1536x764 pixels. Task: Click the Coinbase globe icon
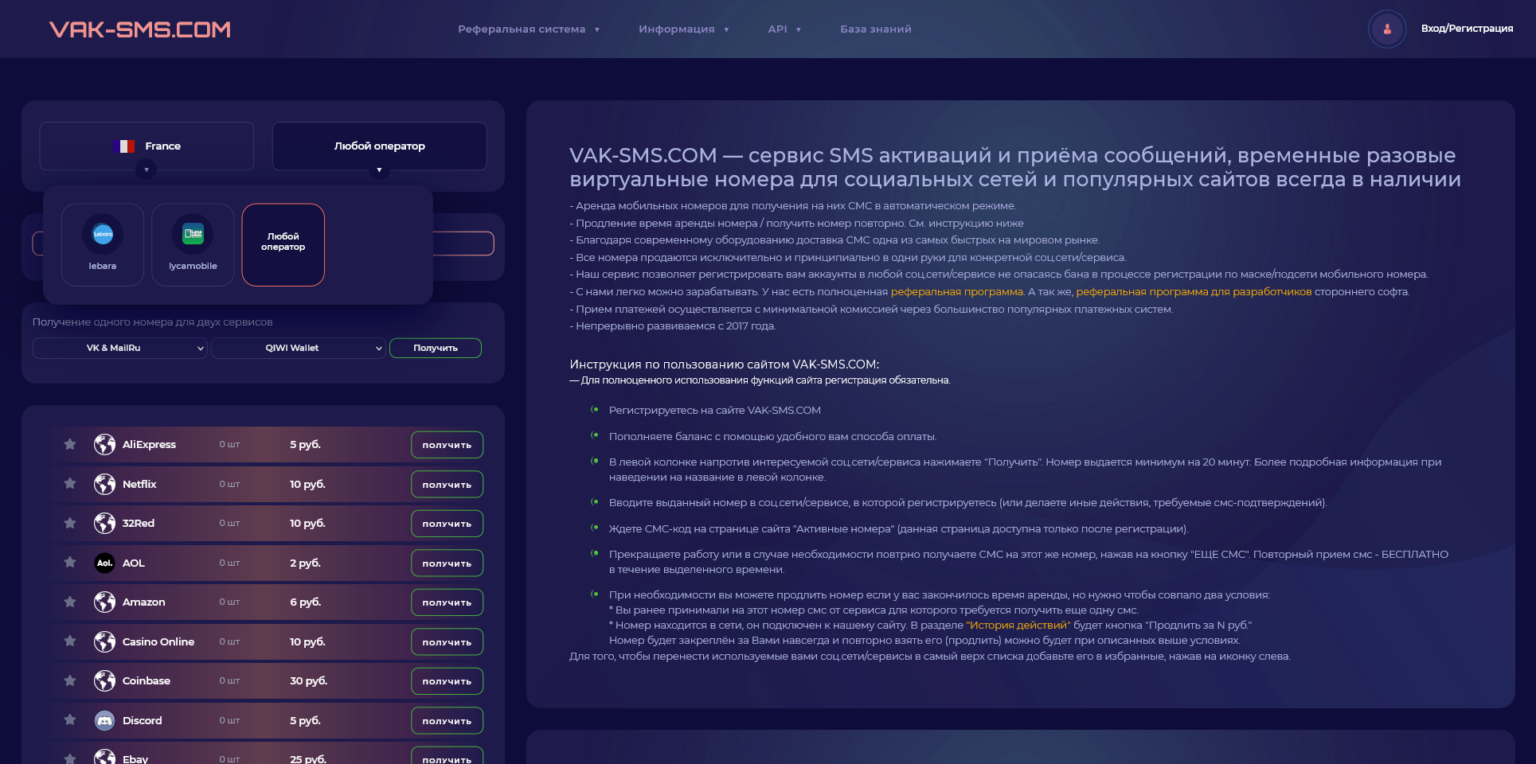[x=105, y=681]
